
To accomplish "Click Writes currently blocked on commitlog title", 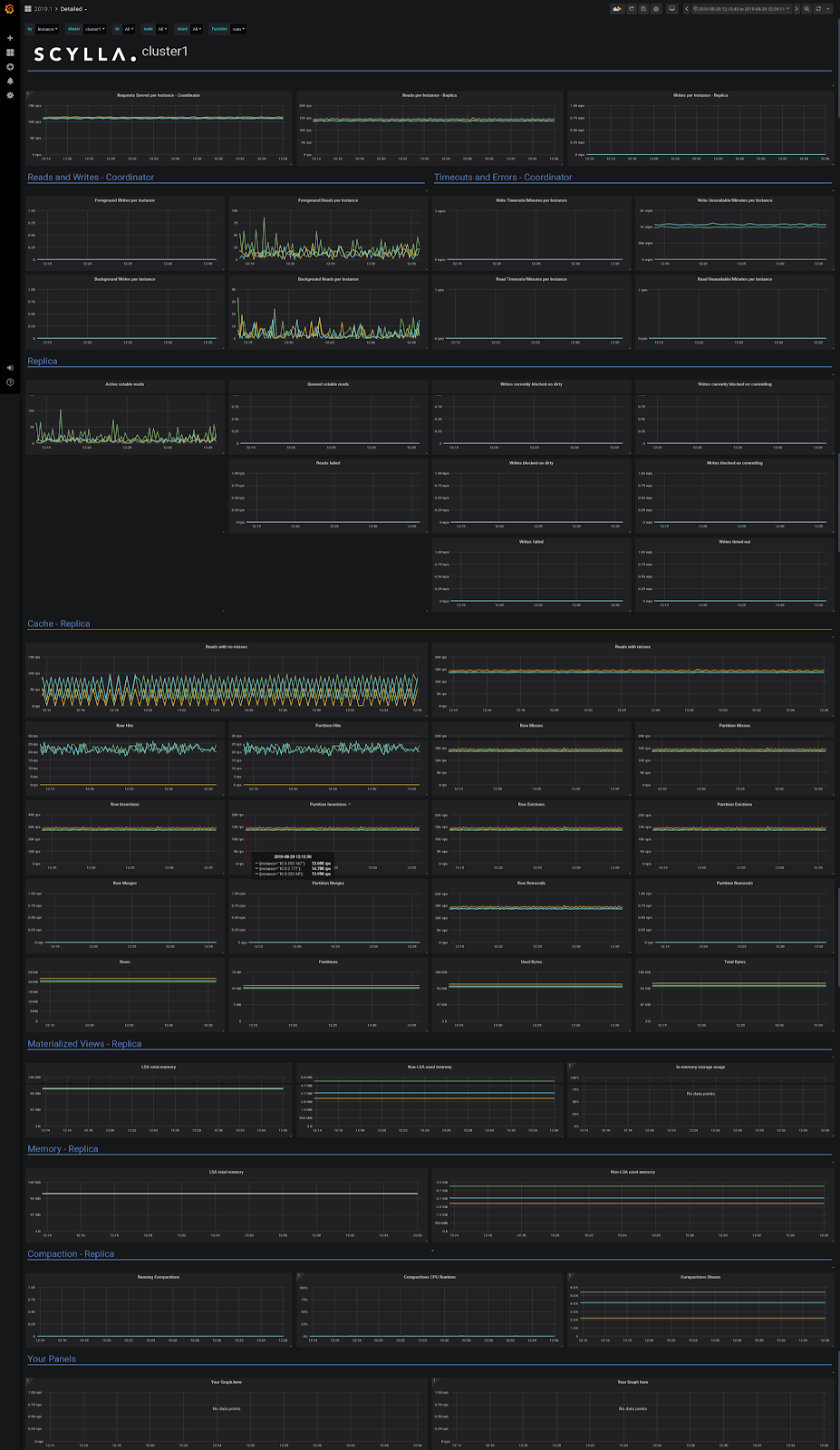I will [735, 384].
